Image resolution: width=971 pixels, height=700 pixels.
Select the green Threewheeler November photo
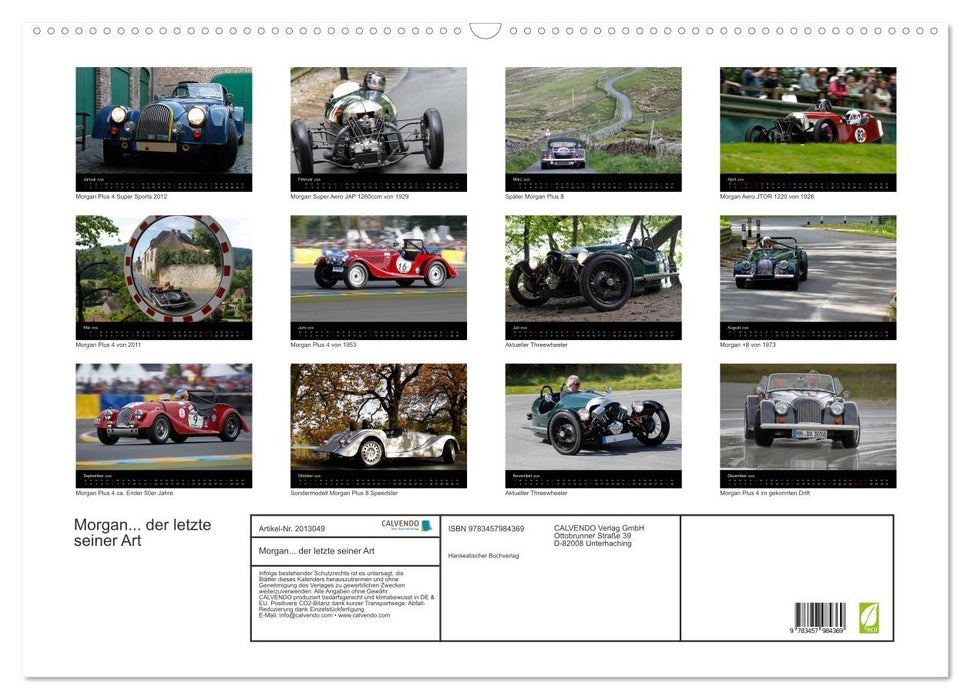[593, 417]
